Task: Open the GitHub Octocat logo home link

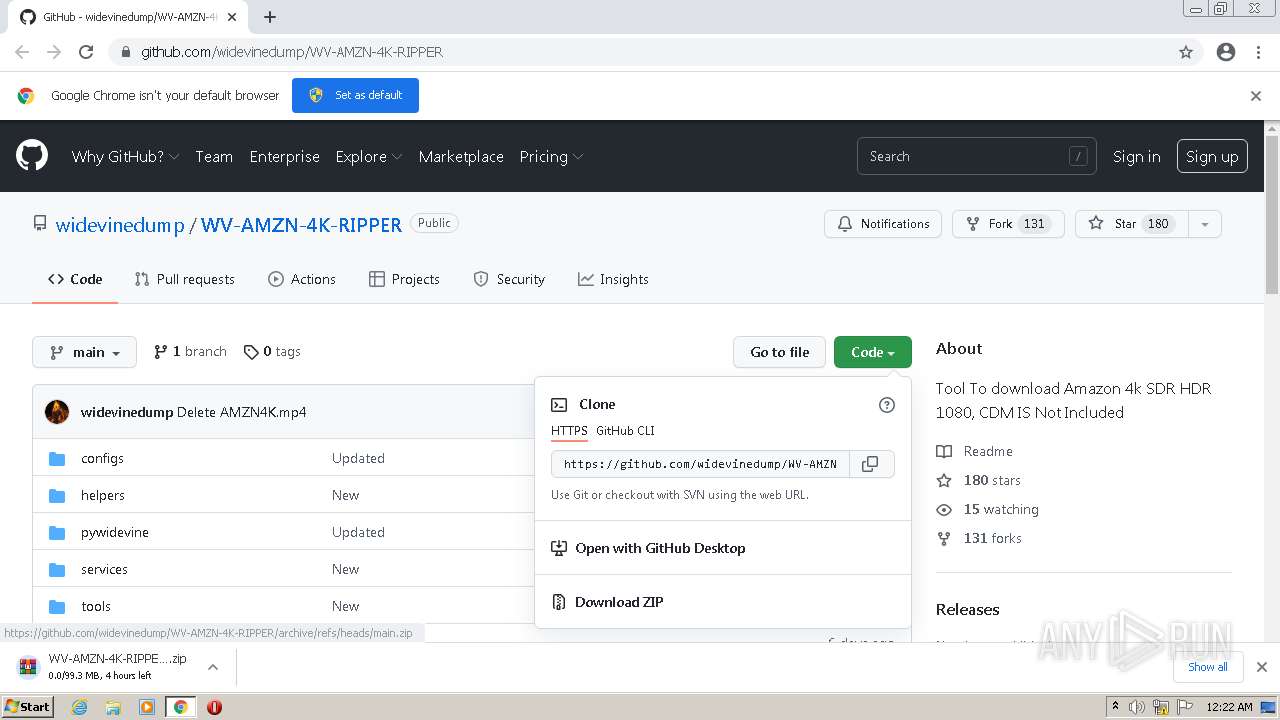Action: tap(32, 156)
